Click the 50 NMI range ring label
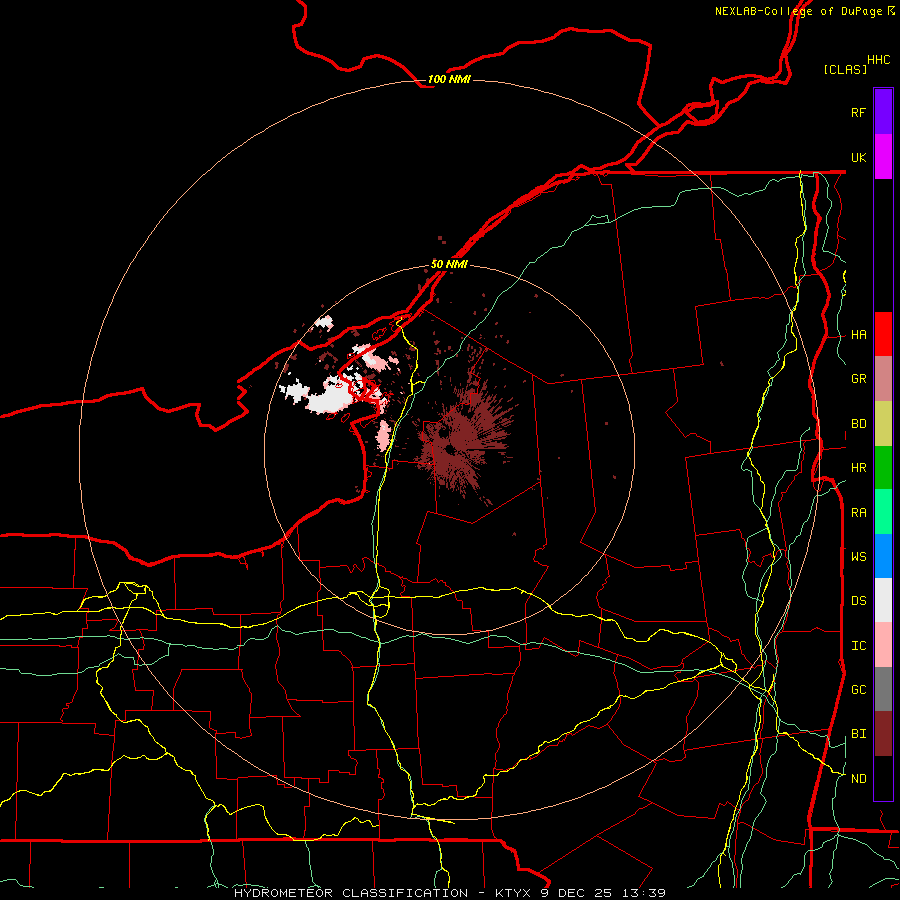900x900 pixels. pos(449,265)
